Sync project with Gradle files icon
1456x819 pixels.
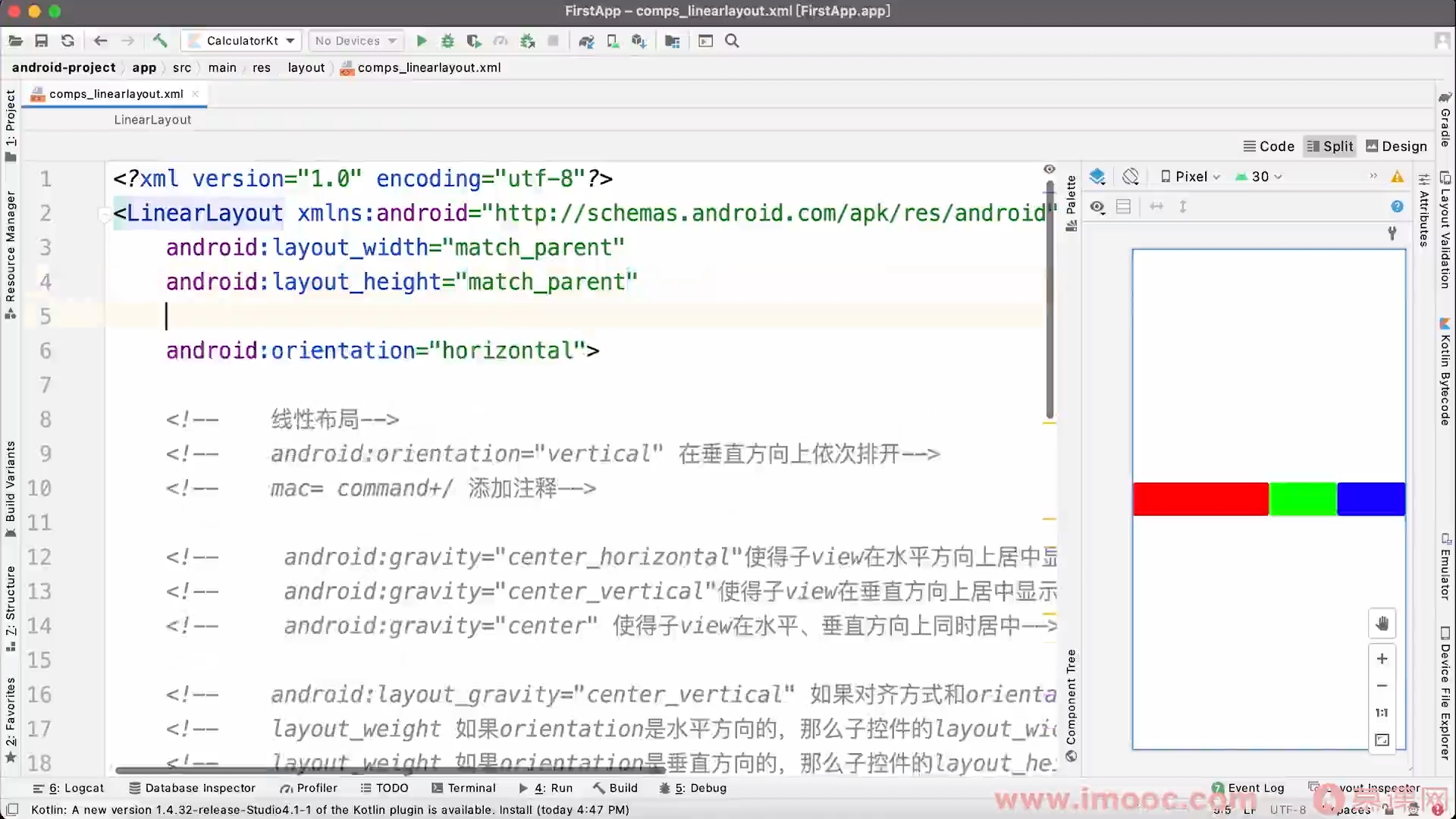(586, 41)
